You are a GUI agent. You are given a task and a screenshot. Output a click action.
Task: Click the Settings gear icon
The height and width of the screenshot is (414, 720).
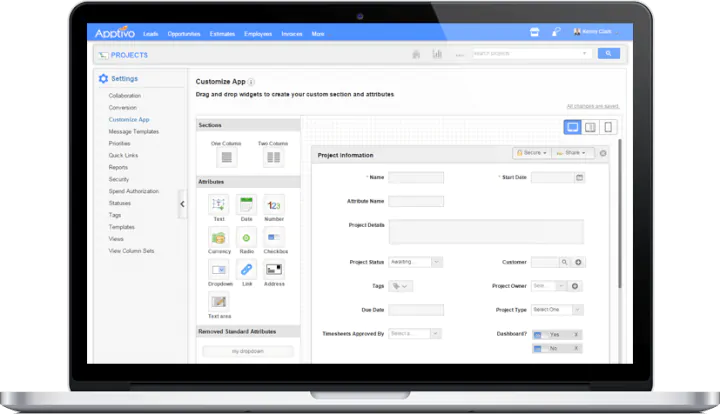(103, 78)
